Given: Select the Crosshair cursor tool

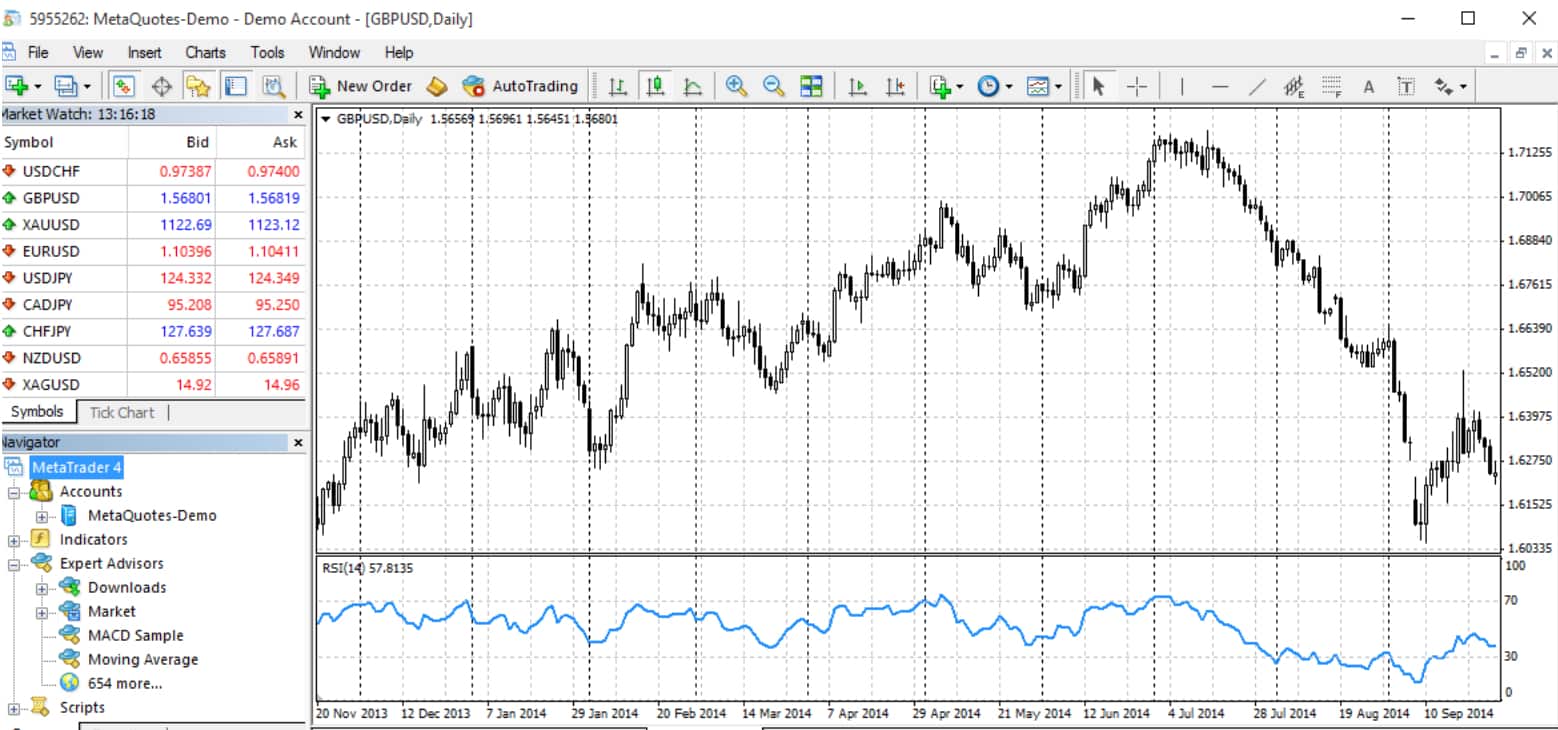Looking at the screenshot, I should click(x=1136, y=86).
